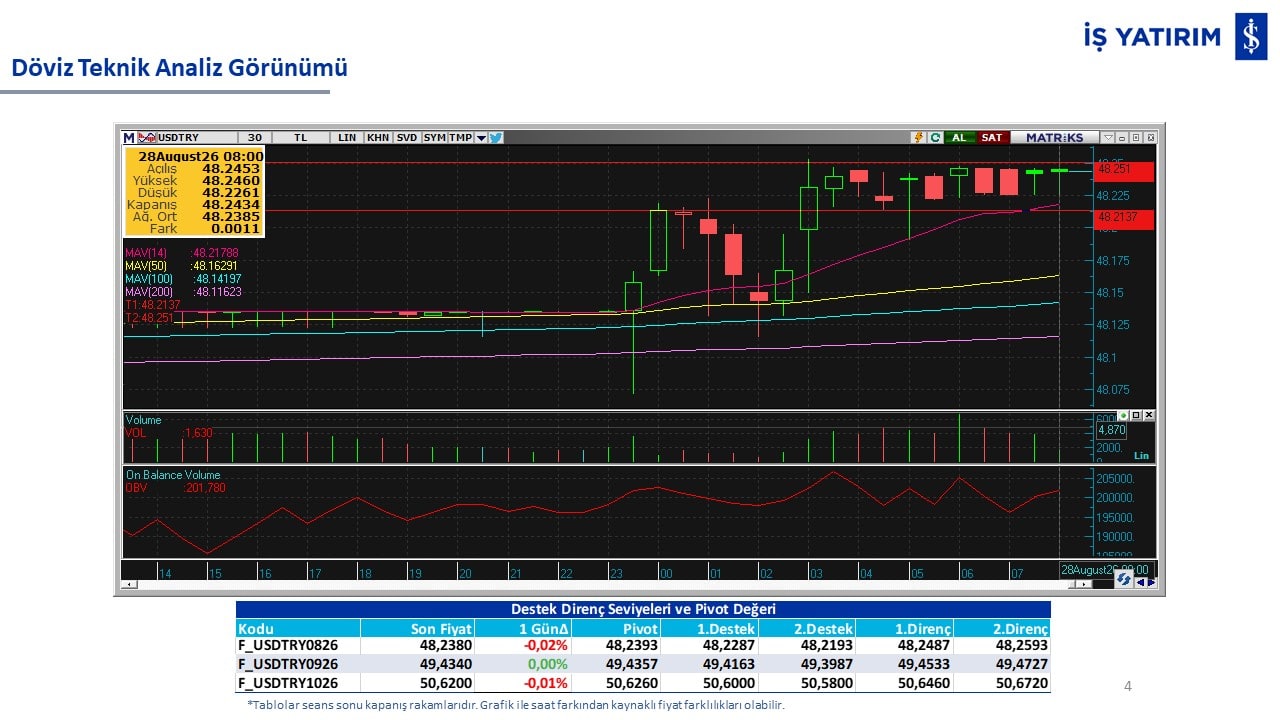Click the M logo icon beside USDTRY
Image resolution: width=1280 pixels, height=720 pixels.
pyautogui.click(x=129, y=138)
